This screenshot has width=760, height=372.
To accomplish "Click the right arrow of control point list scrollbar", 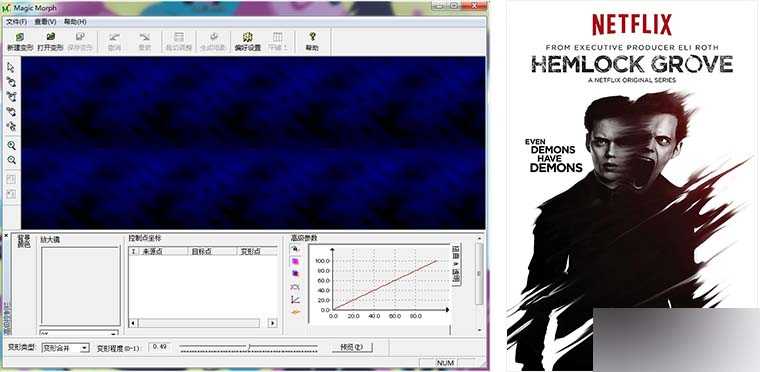I will pos(272,323).
